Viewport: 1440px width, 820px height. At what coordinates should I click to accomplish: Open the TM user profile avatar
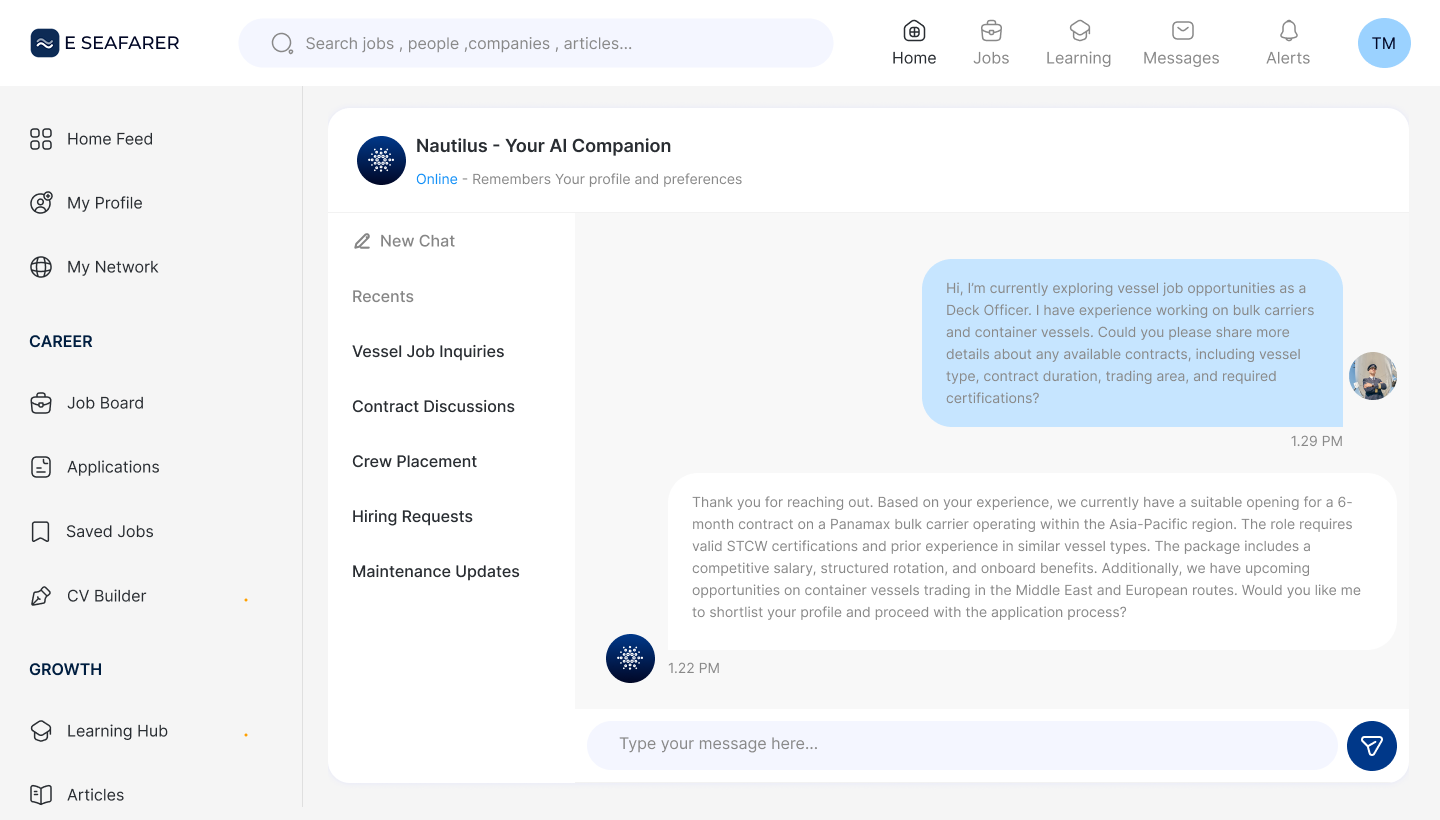coord(1384,43)
